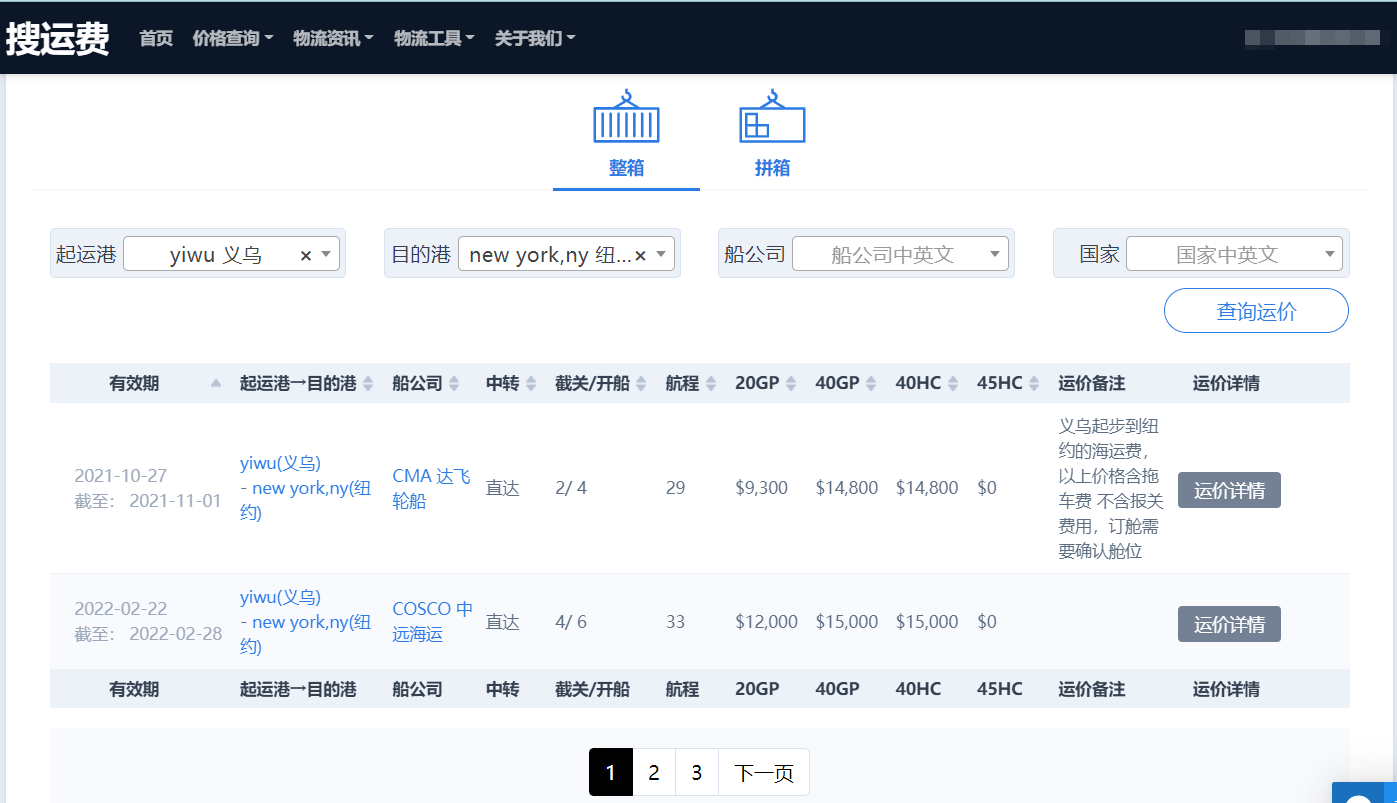Open the 关于我们 menu
This screenshot has height=803, width=1397.
pos(535,38)
